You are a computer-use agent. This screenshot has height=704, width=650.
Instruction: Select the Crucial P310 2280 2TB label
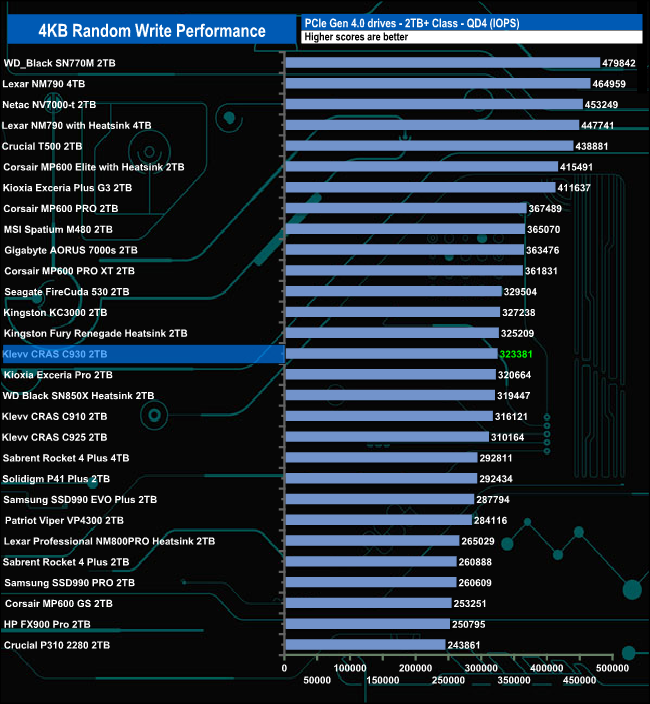pos(57,645)
